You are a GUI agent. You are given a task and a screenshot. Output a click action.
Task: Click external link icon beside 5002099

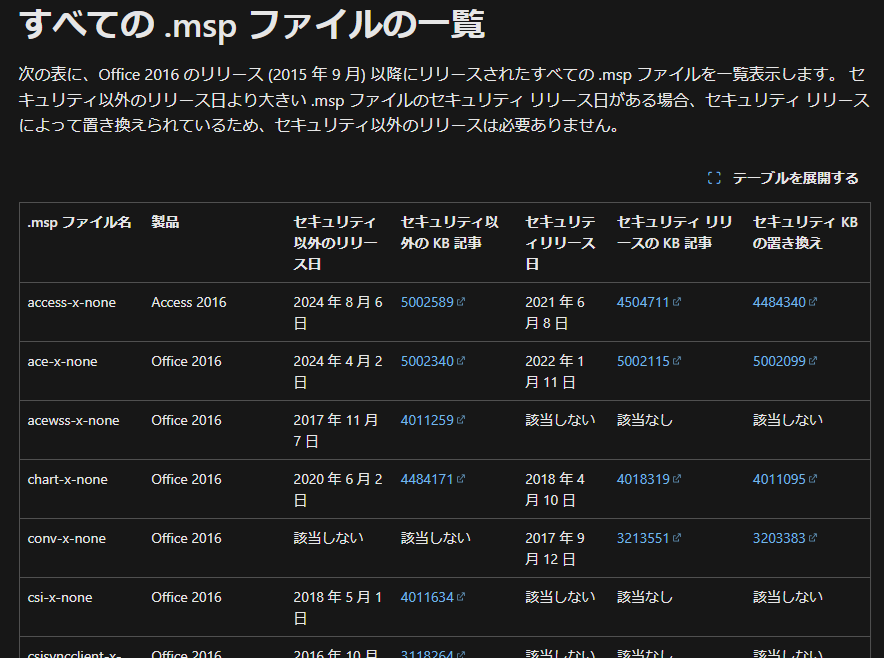[x=813, y=361]
